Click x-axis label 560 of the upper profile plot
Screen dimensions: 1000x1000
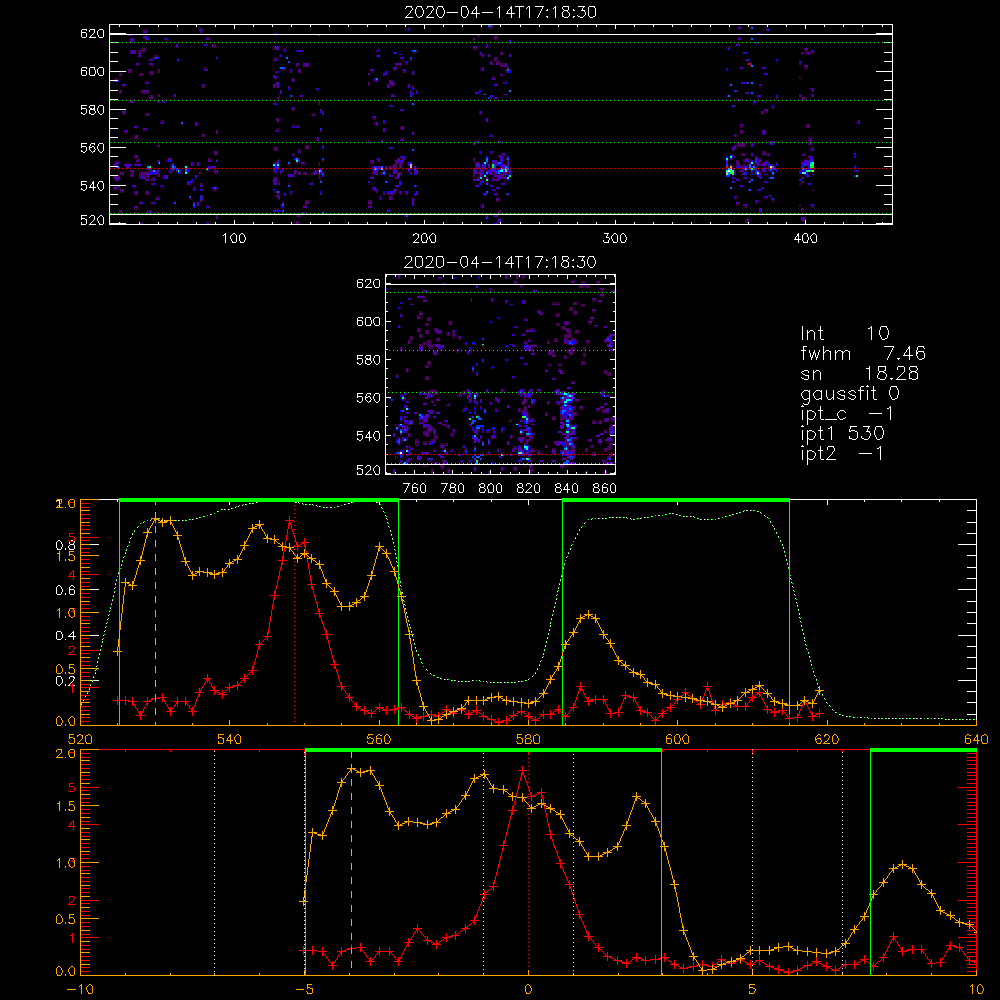(x=379, y=739)
